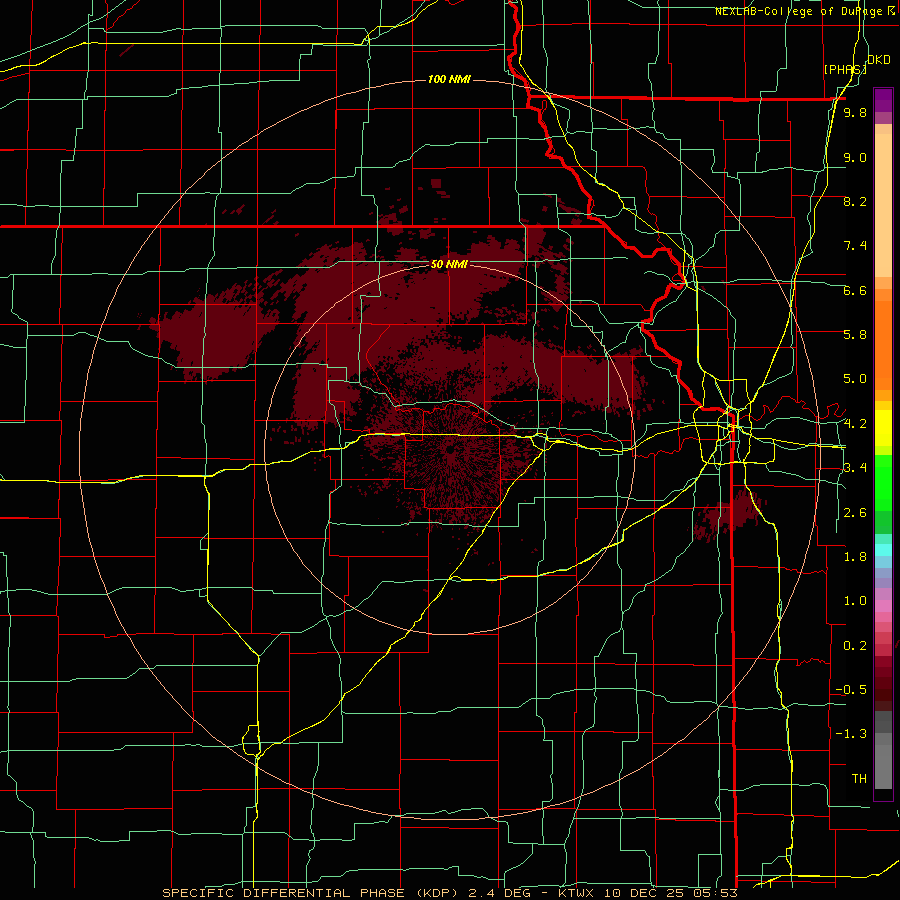
Task: Select the -0.5 scale value
Action: 851,690
